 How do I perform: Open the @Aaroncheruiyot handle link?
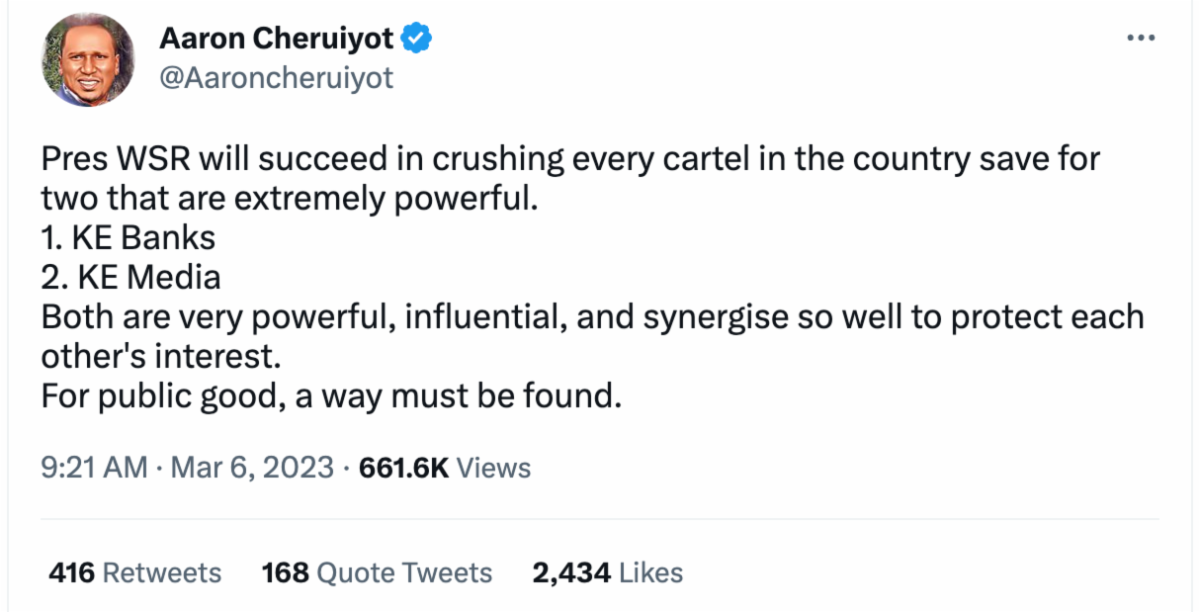click(276, 78)
